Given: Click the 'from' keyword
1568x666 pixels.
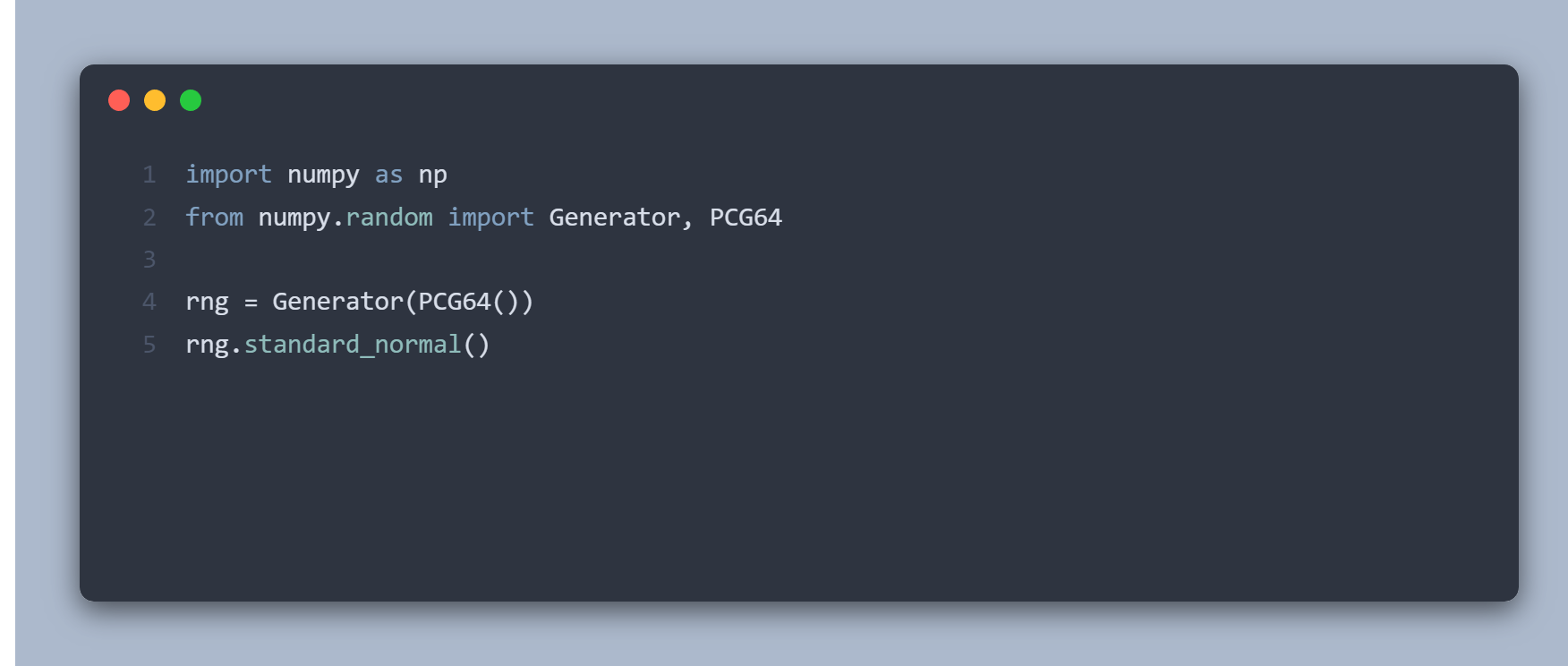Looking at the screenshot, I should coord(214,218).
